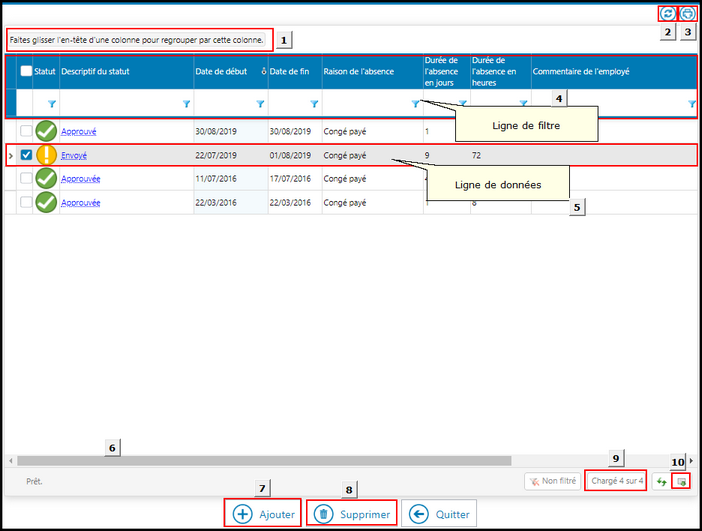
Task: Click filter icon under Raison de l'absence
Action: (x=415, y=104)
